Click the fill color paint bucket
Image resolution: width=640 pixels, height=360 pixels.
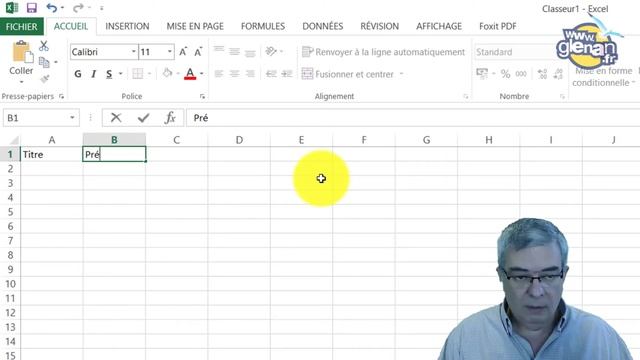167,73
